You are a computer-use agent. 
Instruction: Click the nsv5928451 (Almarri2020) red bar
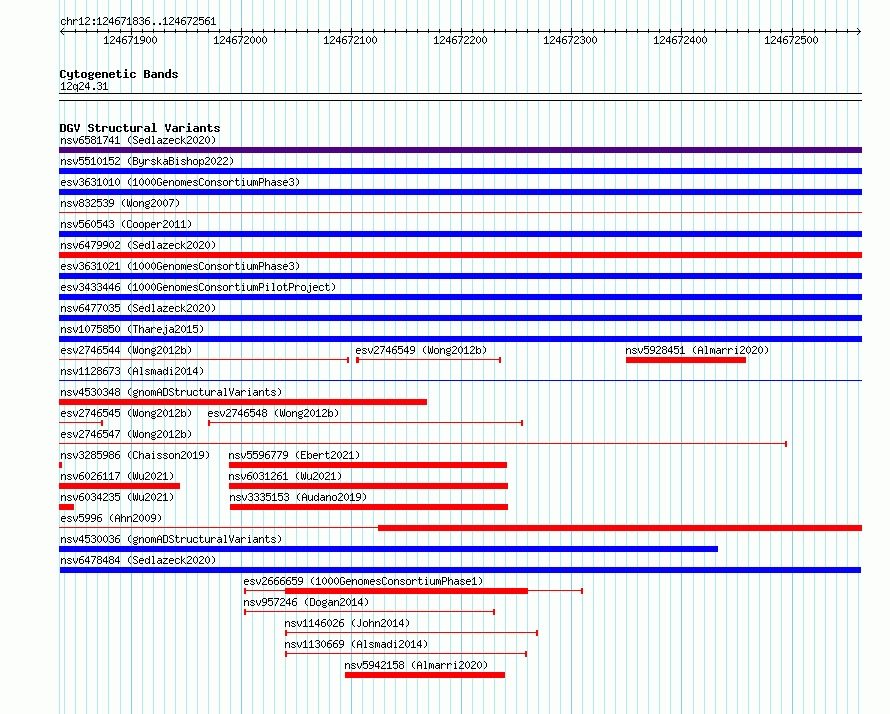686,360
